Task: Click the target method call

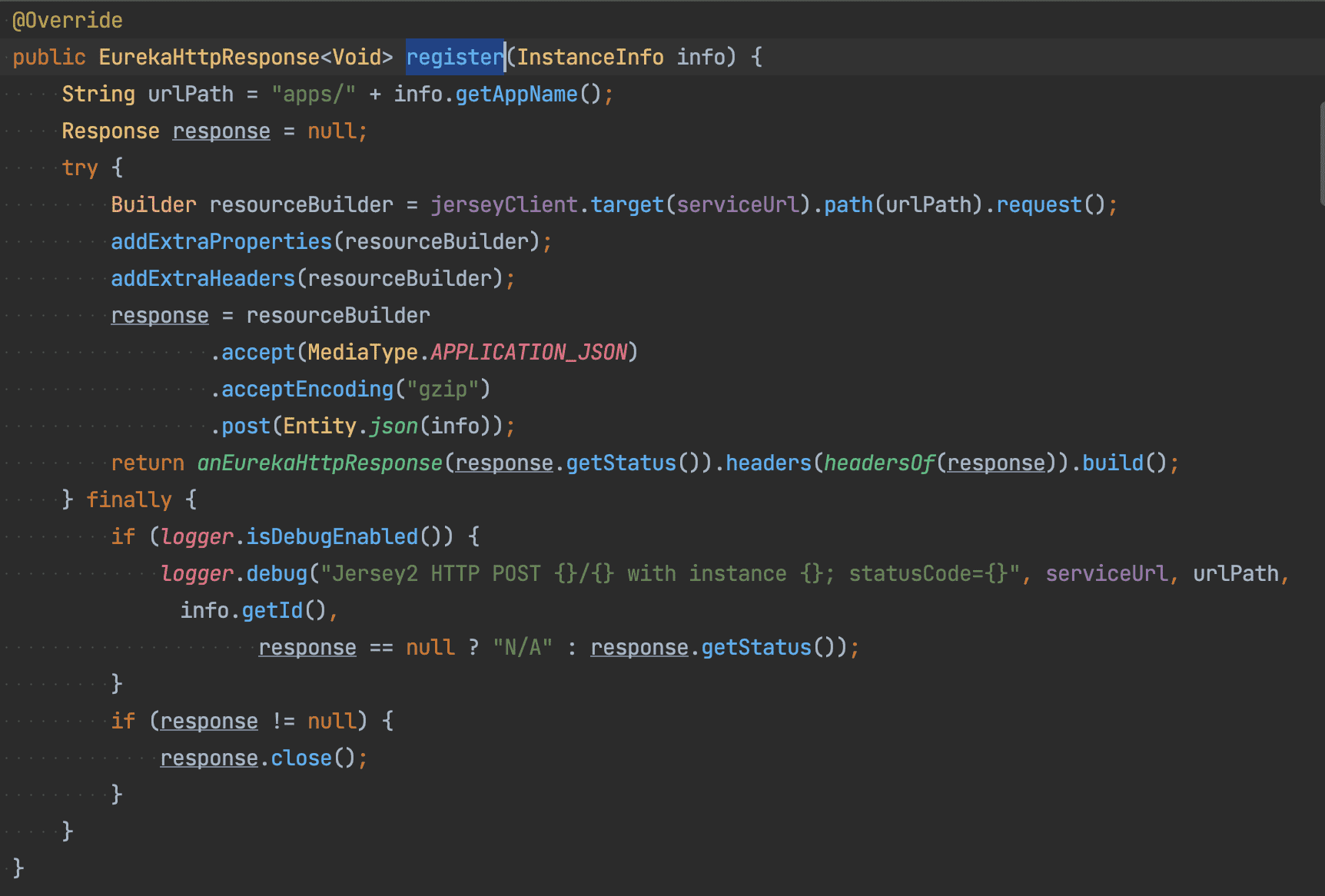Action: [627, 204]
